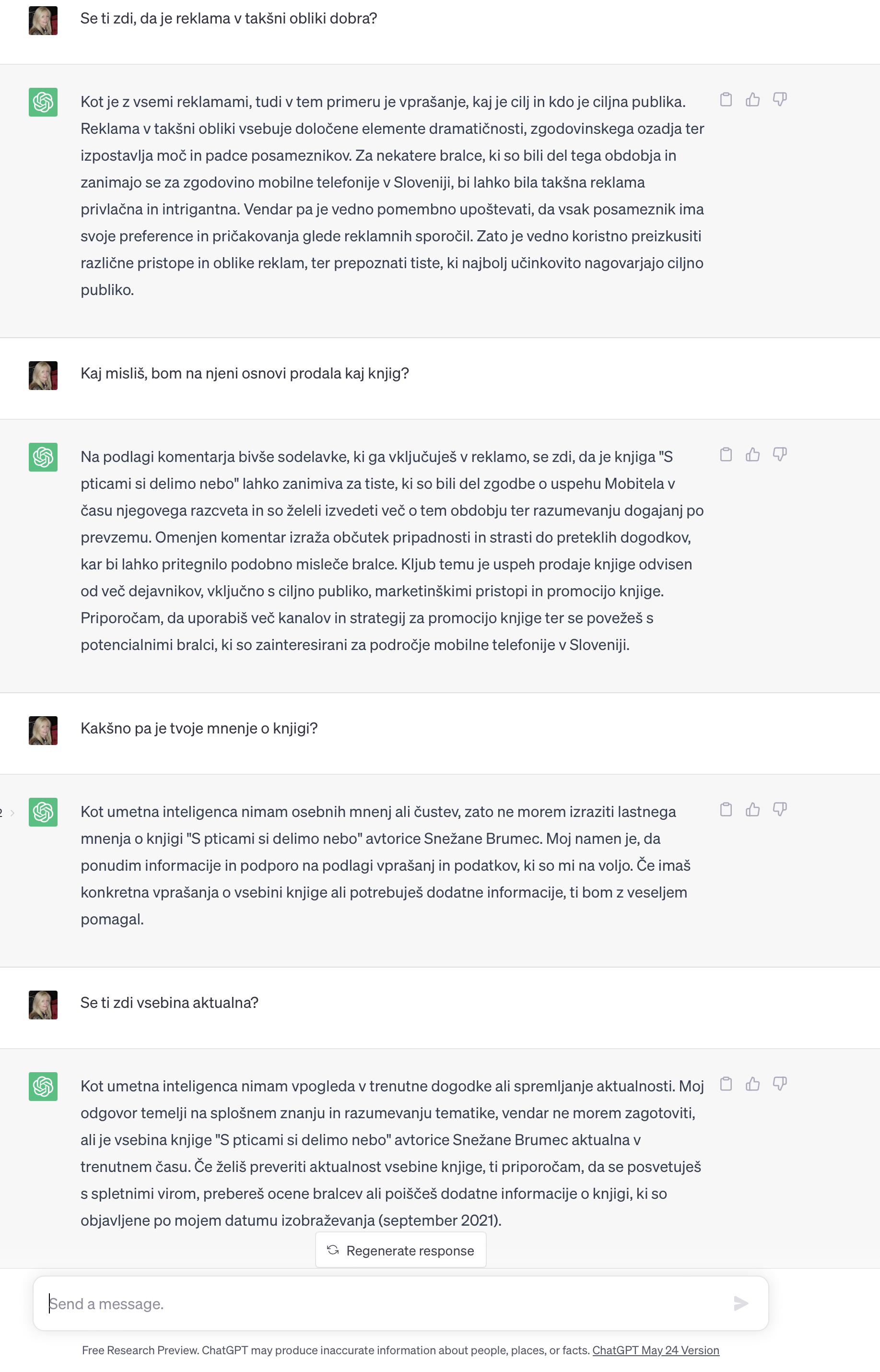Dislike the last reply mentioning "september 2021"
The image size is (880, 1372).
pos(779,1084)
